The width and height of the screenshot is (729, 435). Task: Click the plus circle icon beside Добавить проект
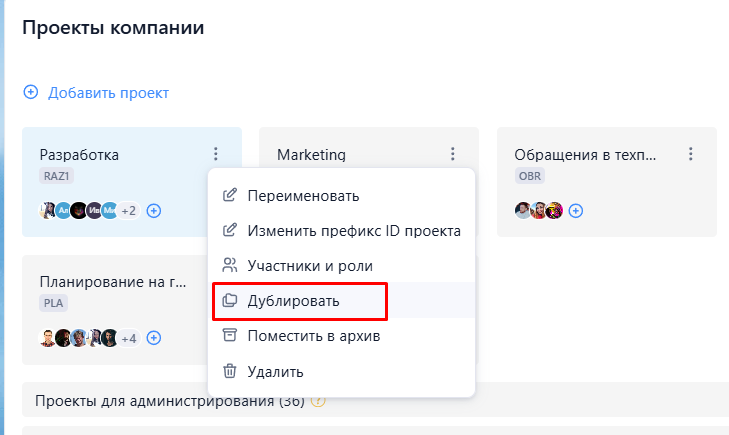click(x=31, y=92)
